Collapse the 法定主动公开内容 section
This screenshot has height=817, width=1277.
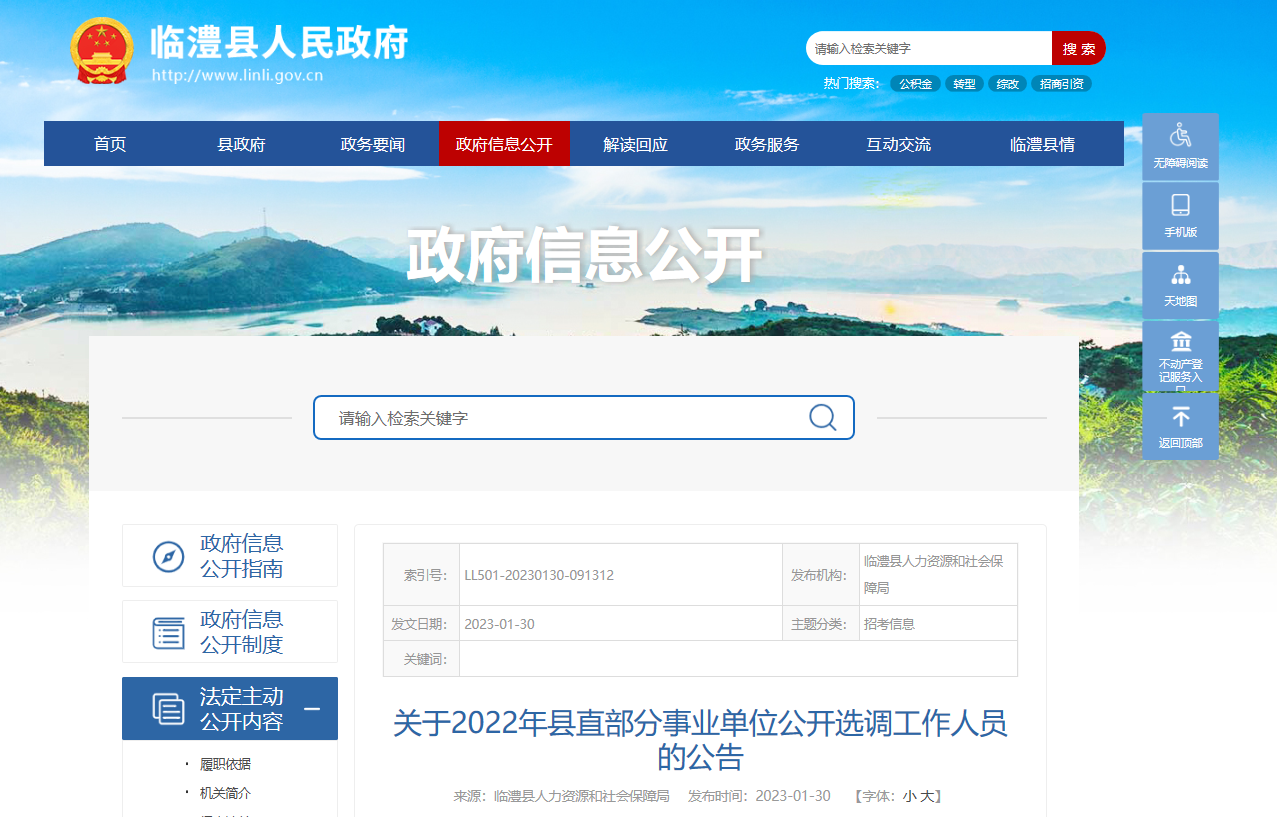point(312,709)
